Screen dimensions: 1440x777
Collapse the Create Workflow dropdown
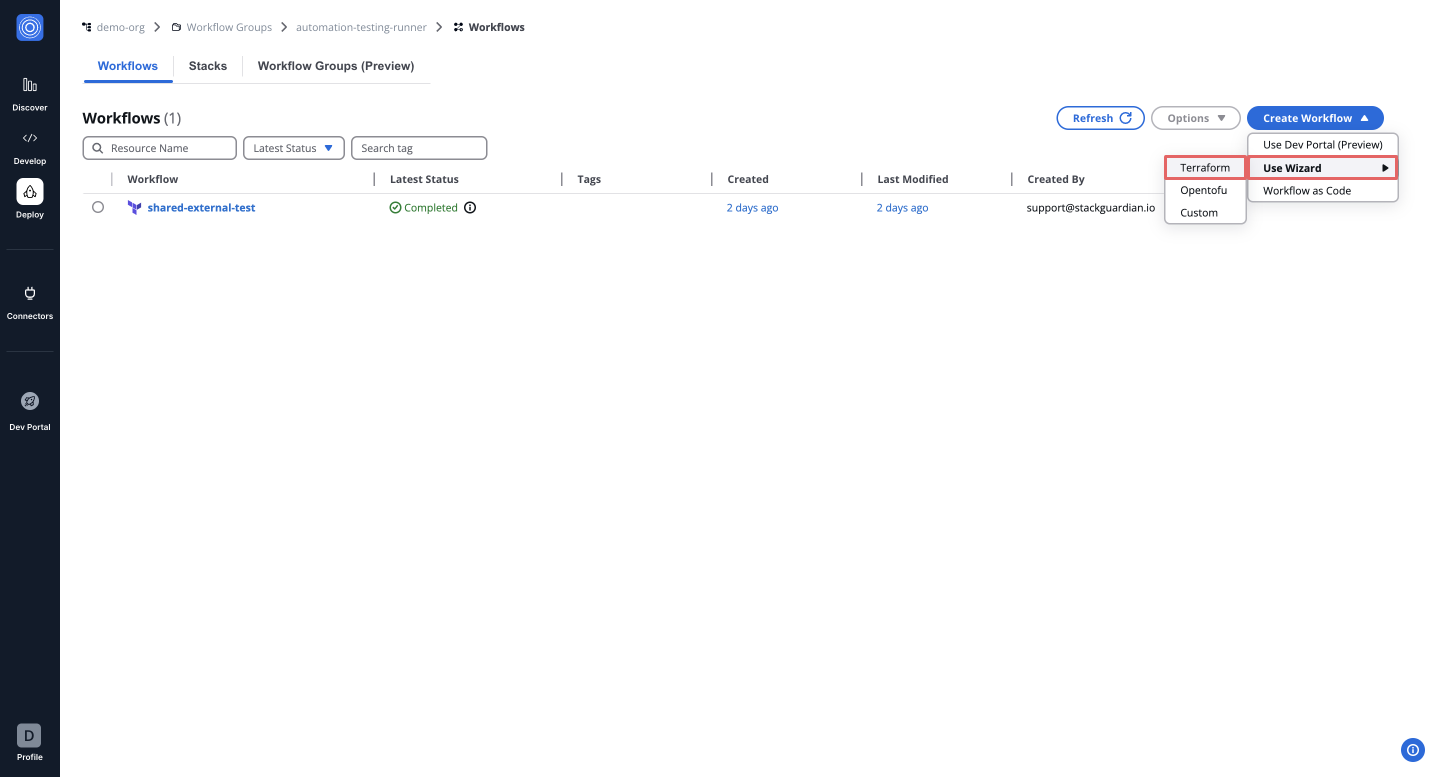click(1315, 118)
